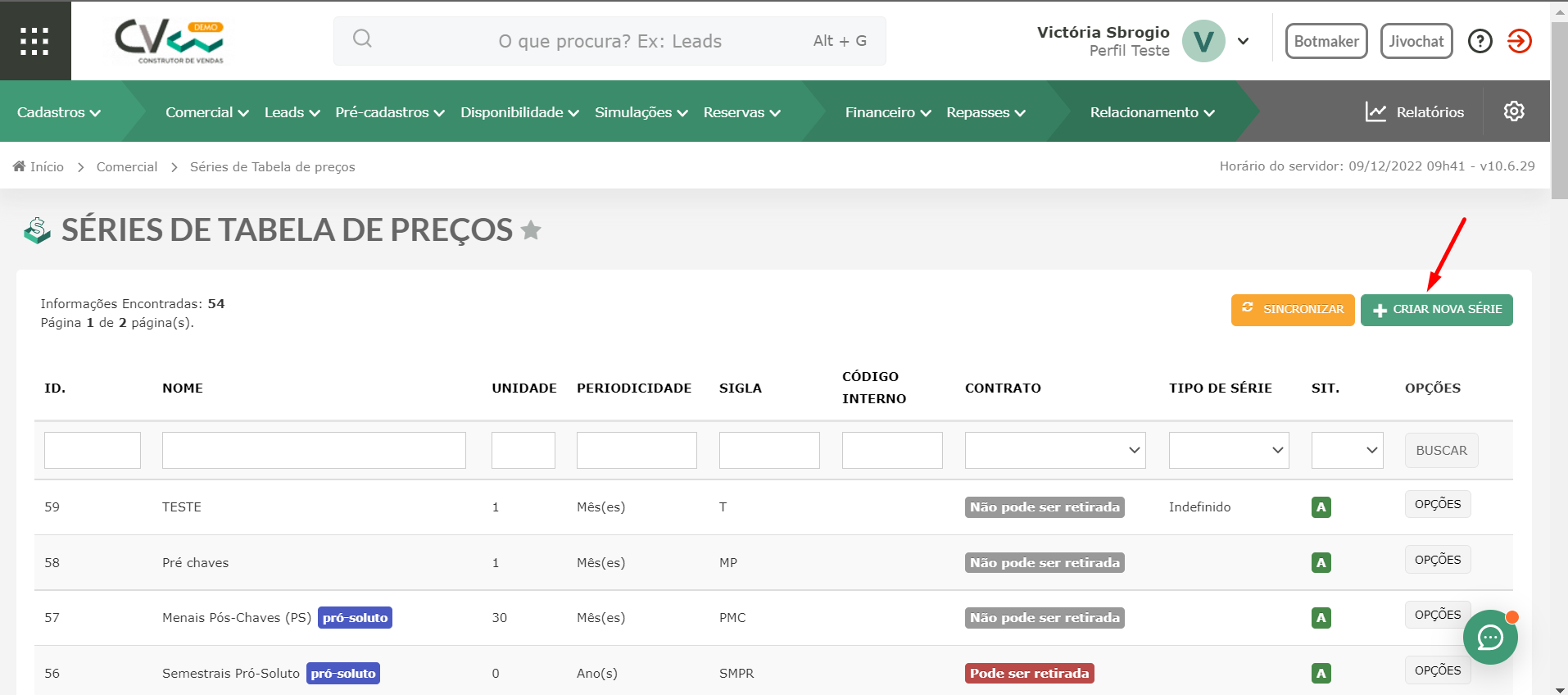Click Criar Nova Série button

click(1437, 310)
